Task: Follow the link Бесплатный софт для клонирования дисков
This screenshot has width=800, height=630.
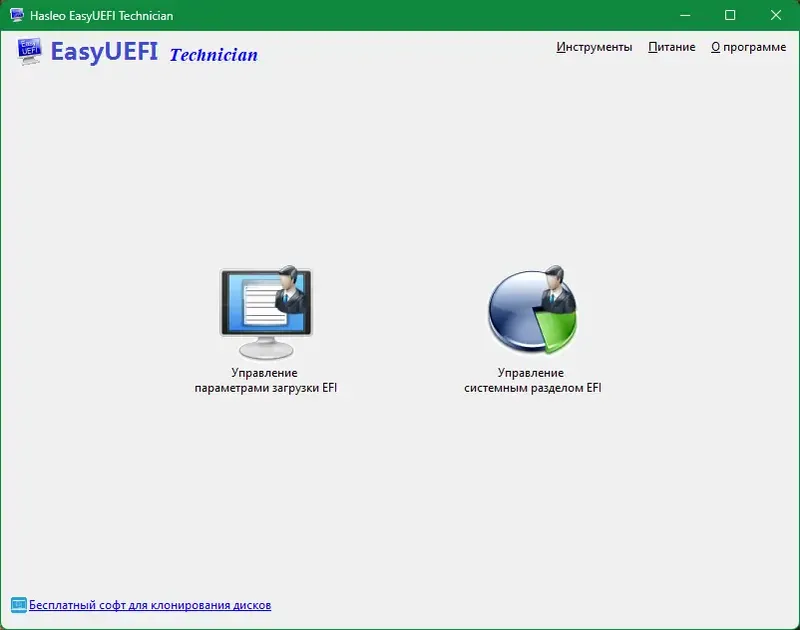Action: coord(150,605)
